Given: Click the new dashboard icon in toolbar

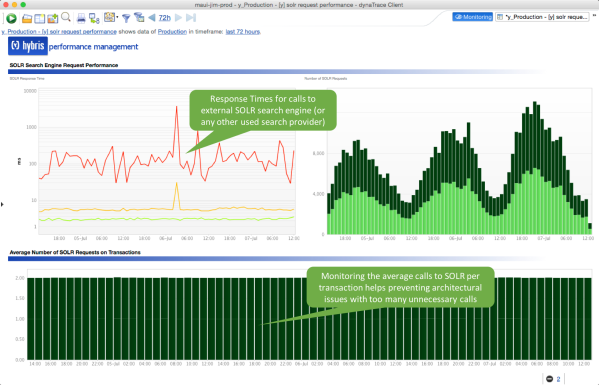Looking at the screenshot, I should click(40, 18).
